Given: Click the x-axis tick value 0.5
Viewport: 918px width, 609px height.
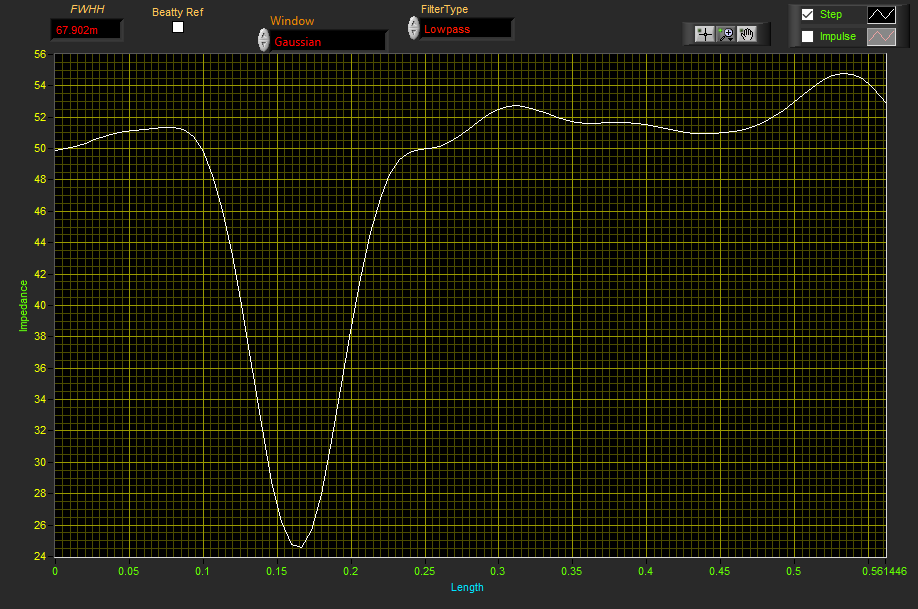Looking at the screenshot, I should coord(793,571).
